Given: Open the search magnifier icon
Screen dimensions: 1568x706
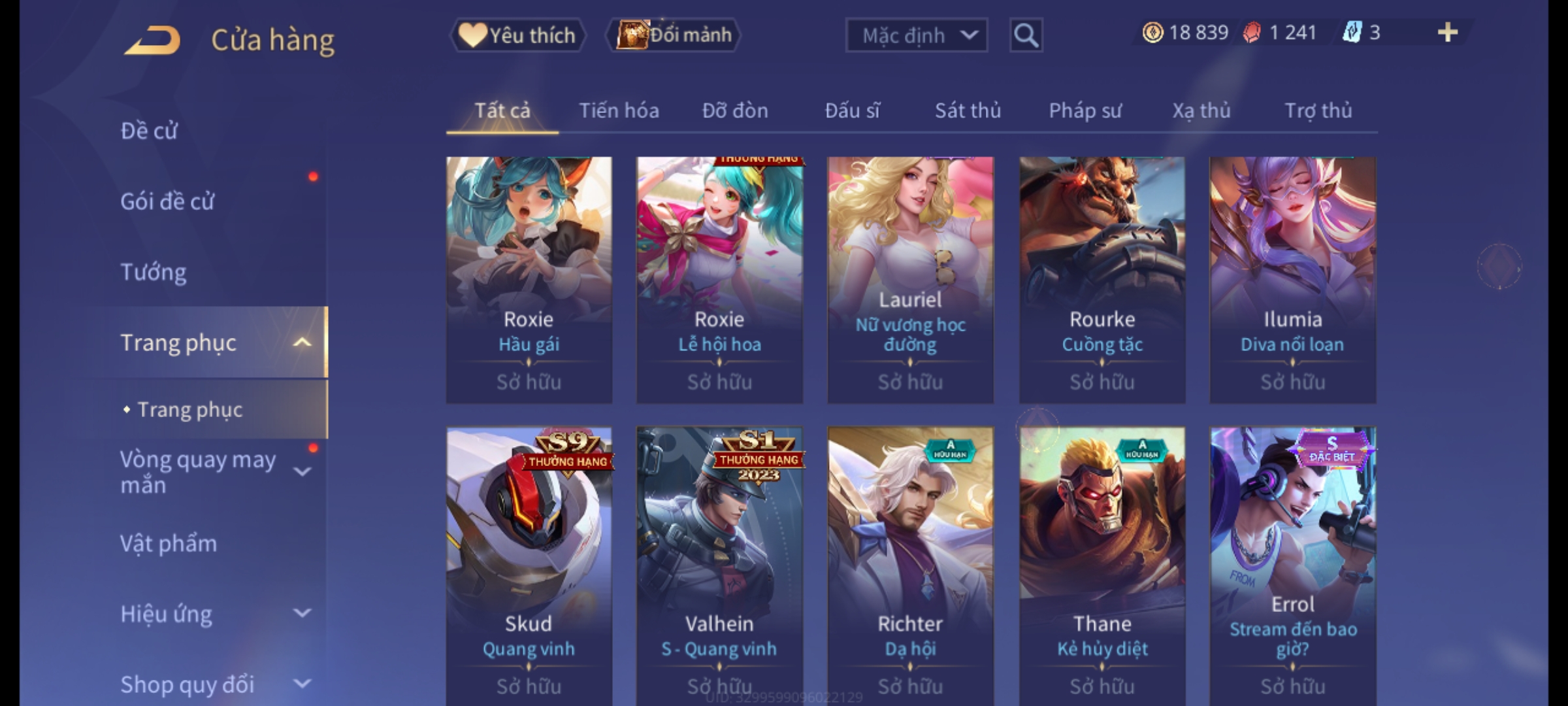Looking at the screenshot, I should 1026,35.
